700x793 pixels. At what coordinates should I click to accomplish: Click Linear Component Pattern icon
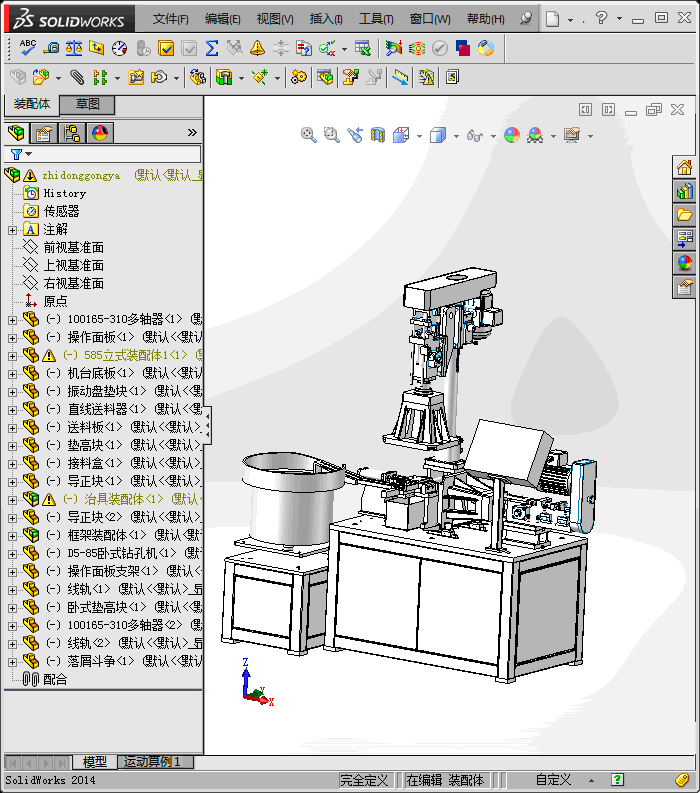point(100,77)
